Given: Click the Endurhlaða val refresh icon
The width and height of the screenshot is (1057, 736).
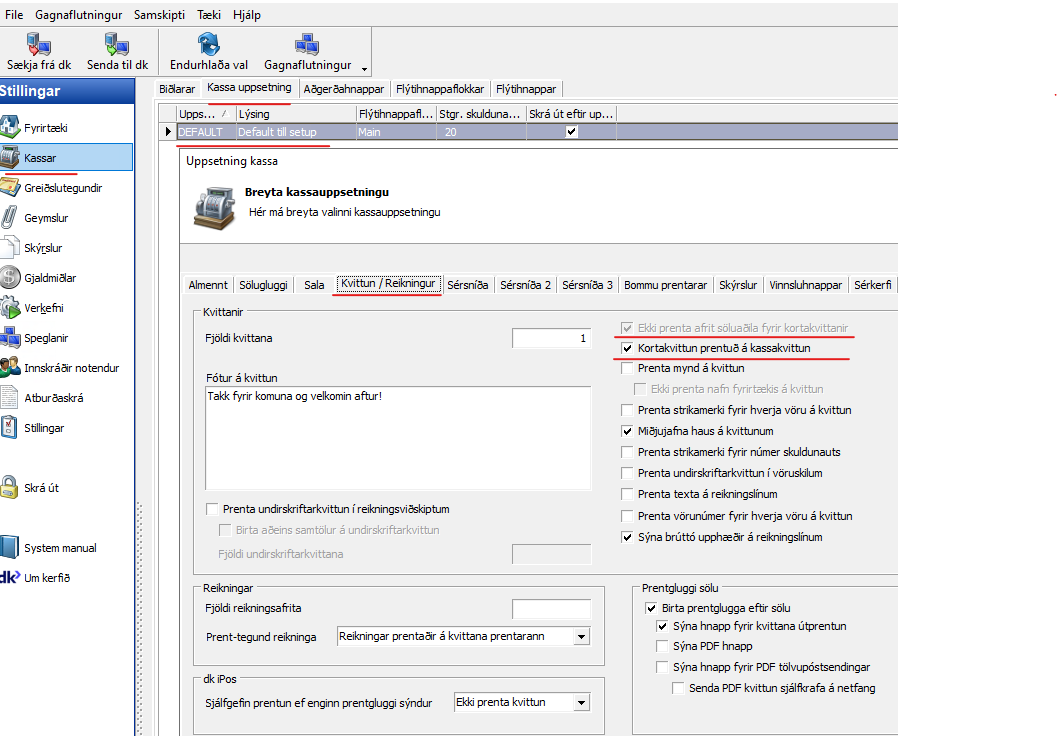Looking at the screenshot, I should click(x=208, y=44).
